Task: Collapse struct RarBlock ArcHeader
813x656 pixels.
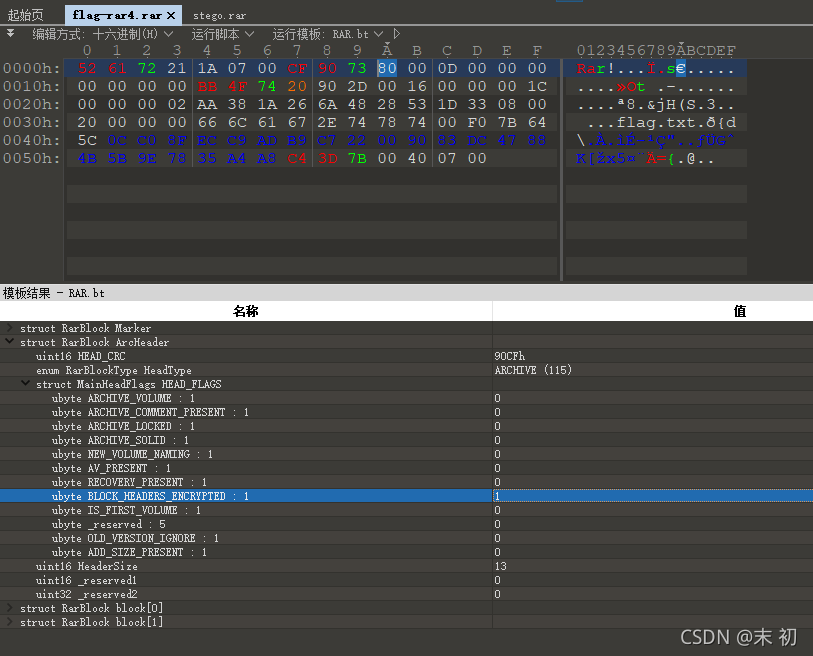Action: point(9,342)
